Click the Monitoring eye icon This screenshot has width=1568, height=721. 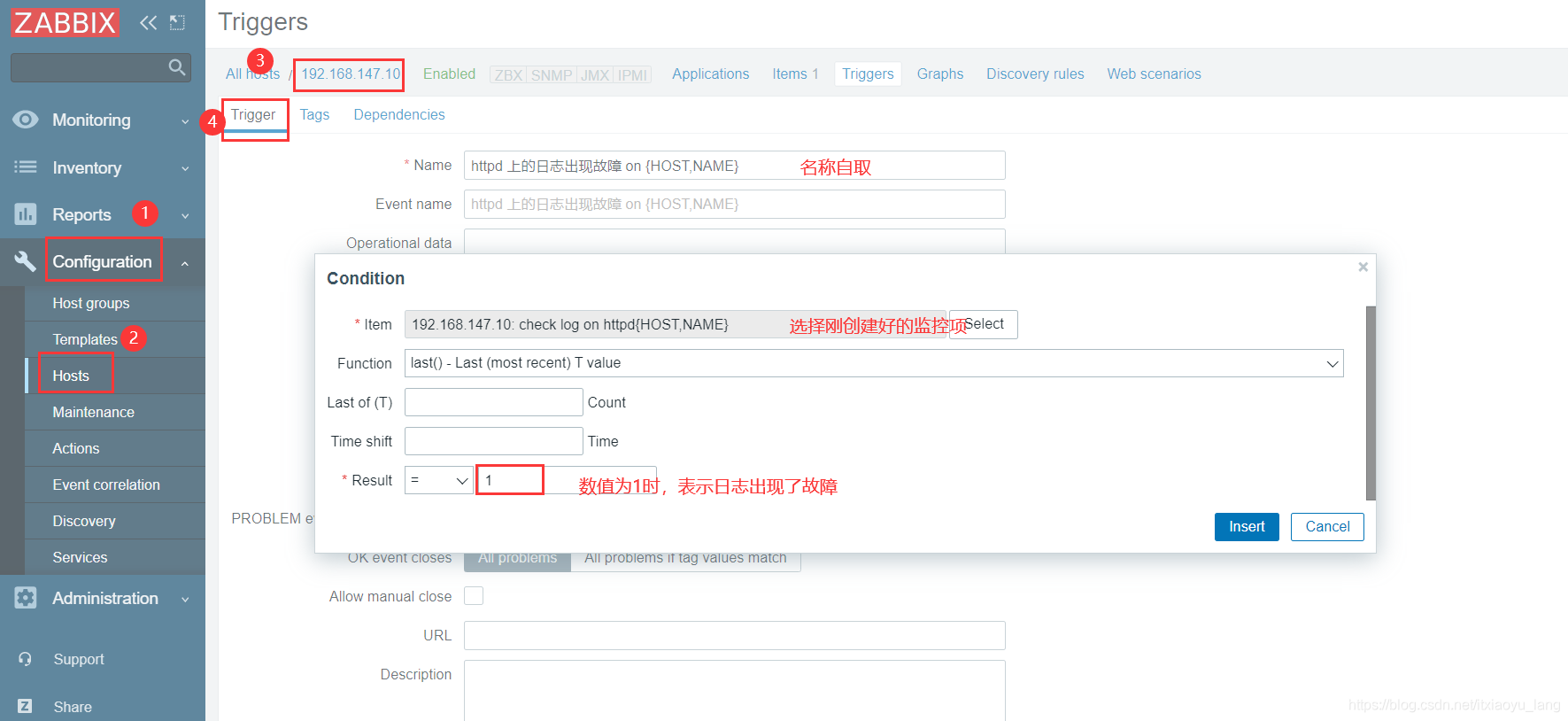point(26,120)
